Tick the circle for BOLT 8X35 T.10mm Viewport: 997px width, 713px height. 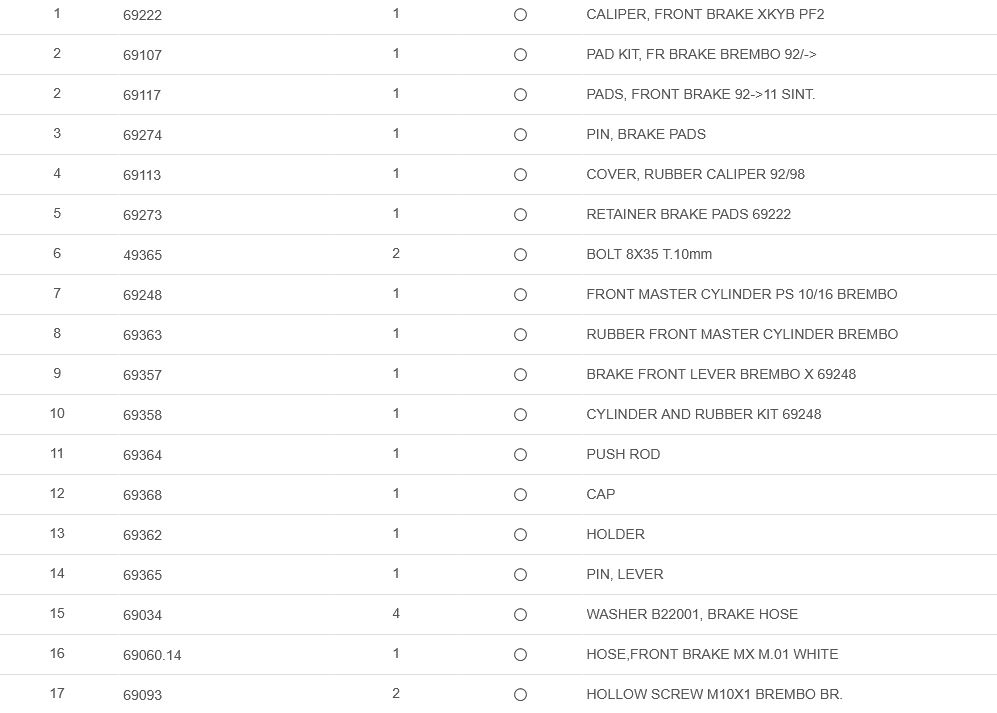click(520, 255)
